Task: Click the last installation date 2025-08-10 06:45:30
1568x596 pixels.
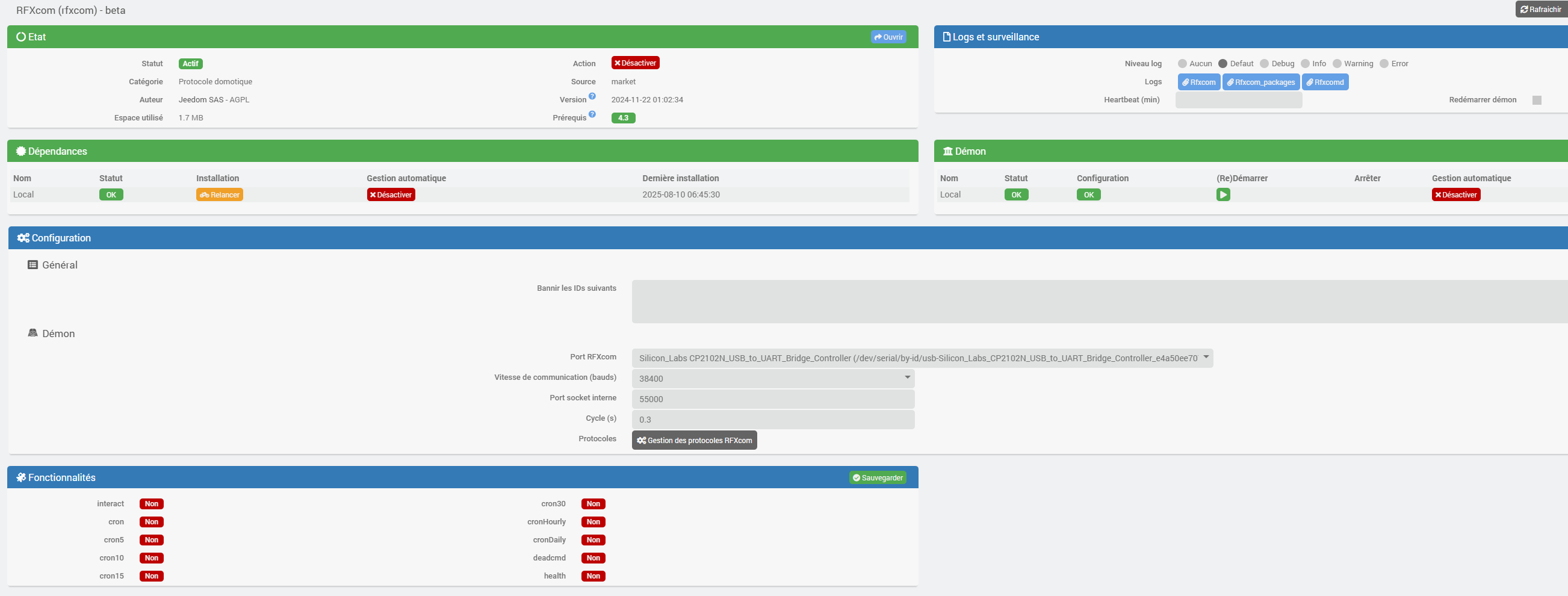Action: click(681, 195)
